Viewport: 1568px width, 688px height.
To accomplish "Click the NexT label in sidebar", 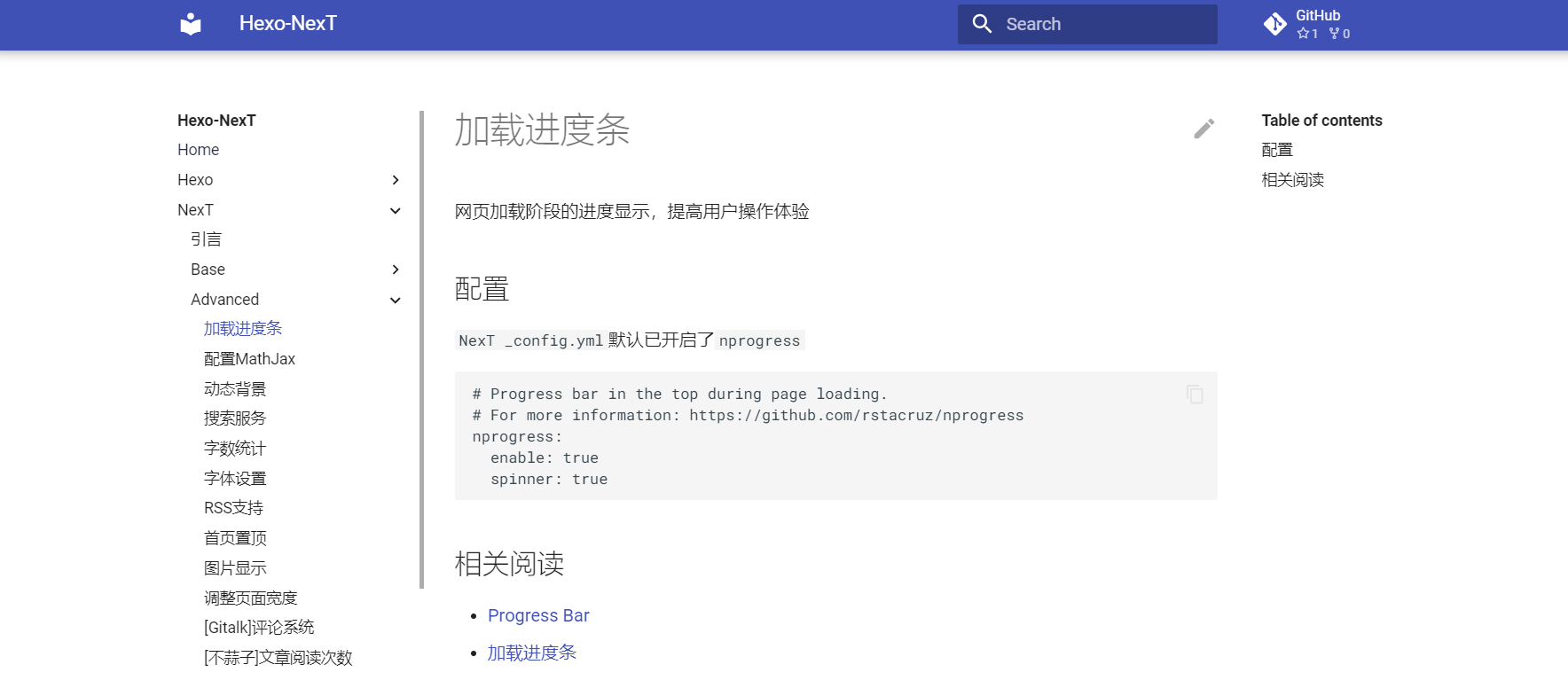I will click(195, 210).
